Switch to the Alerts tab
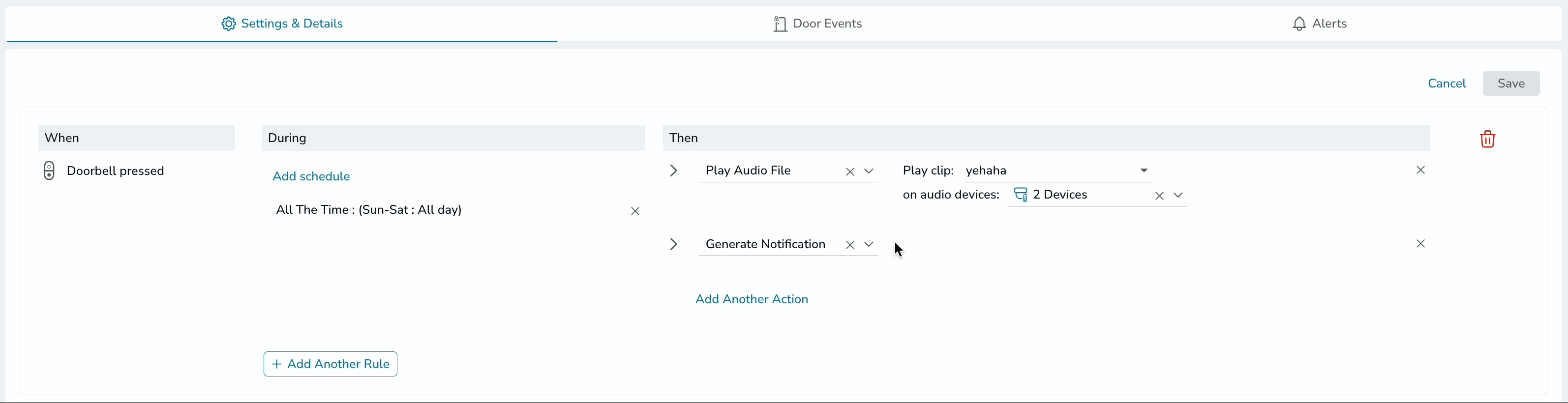Image resolution: width=1568 pixels, height=403 pixels. pos(1319,24)
